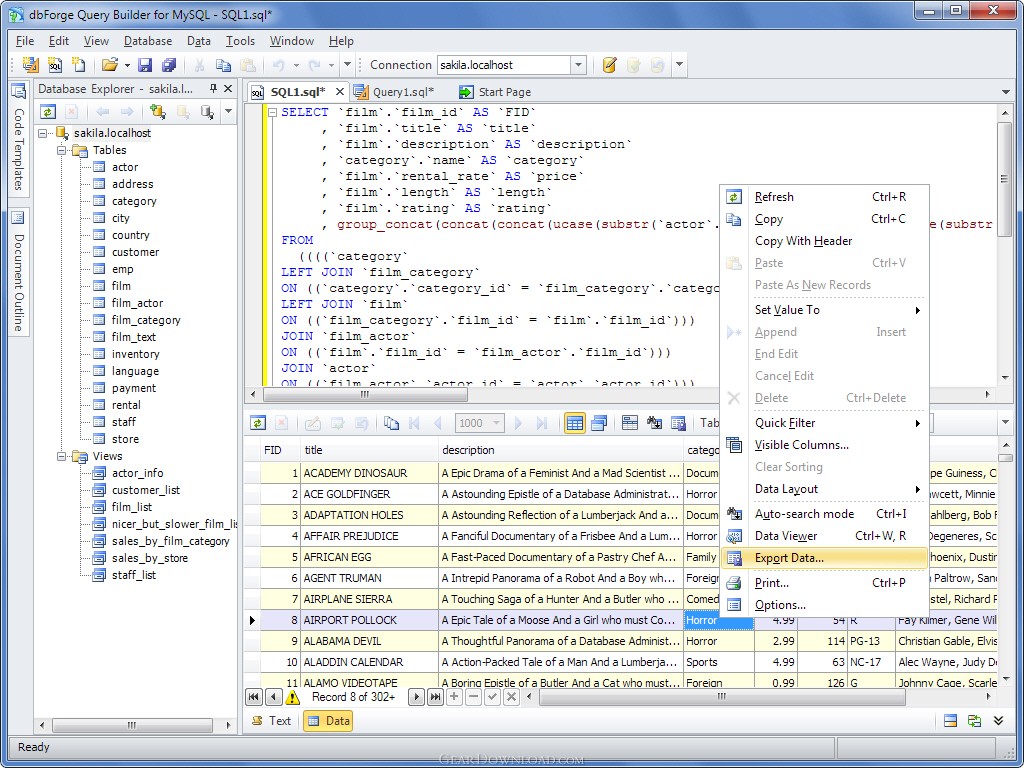Click the AIRPORT POLLOCK title cell
1024x768 pixels.
point(370,620)
